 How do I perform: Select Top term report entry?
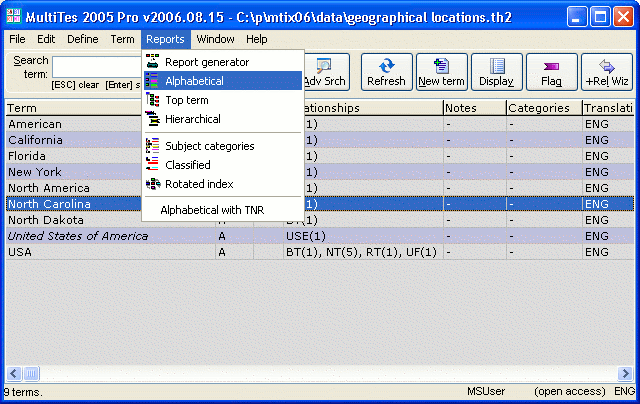click(223, 100)
